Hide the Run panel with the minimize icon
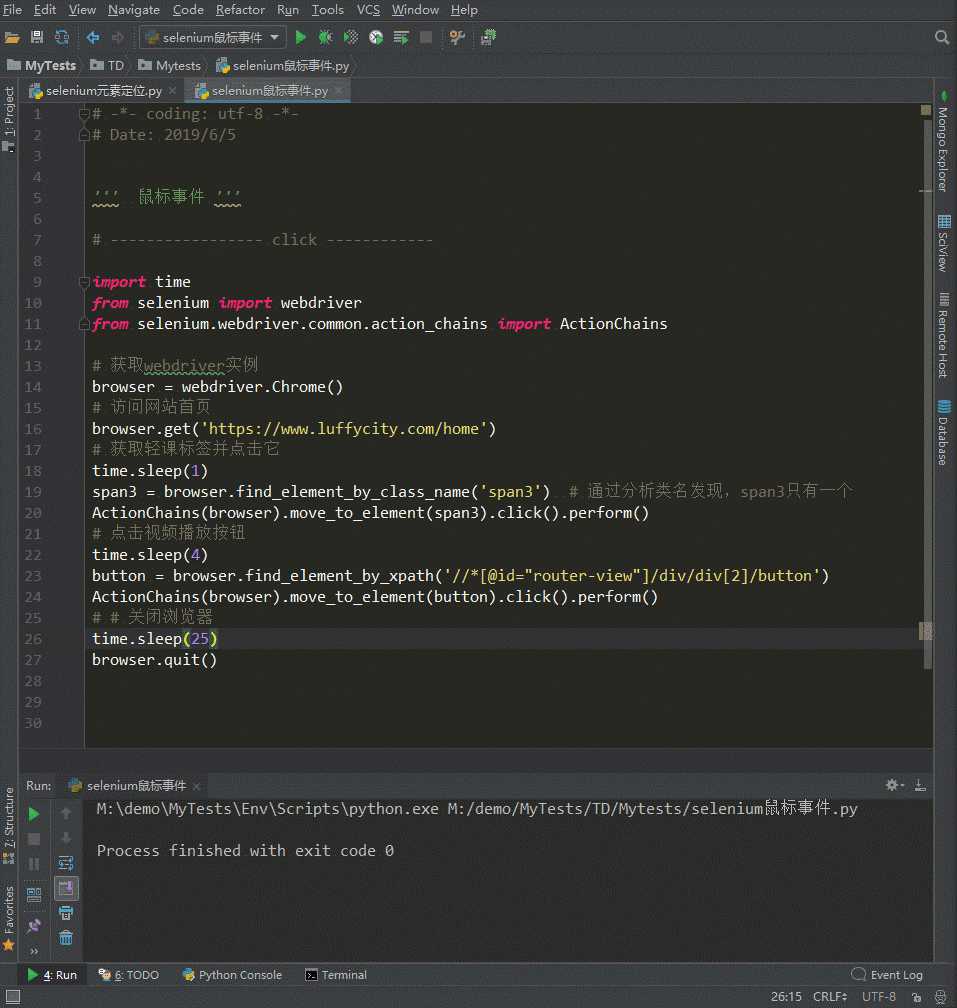 (x=920, y=785)
